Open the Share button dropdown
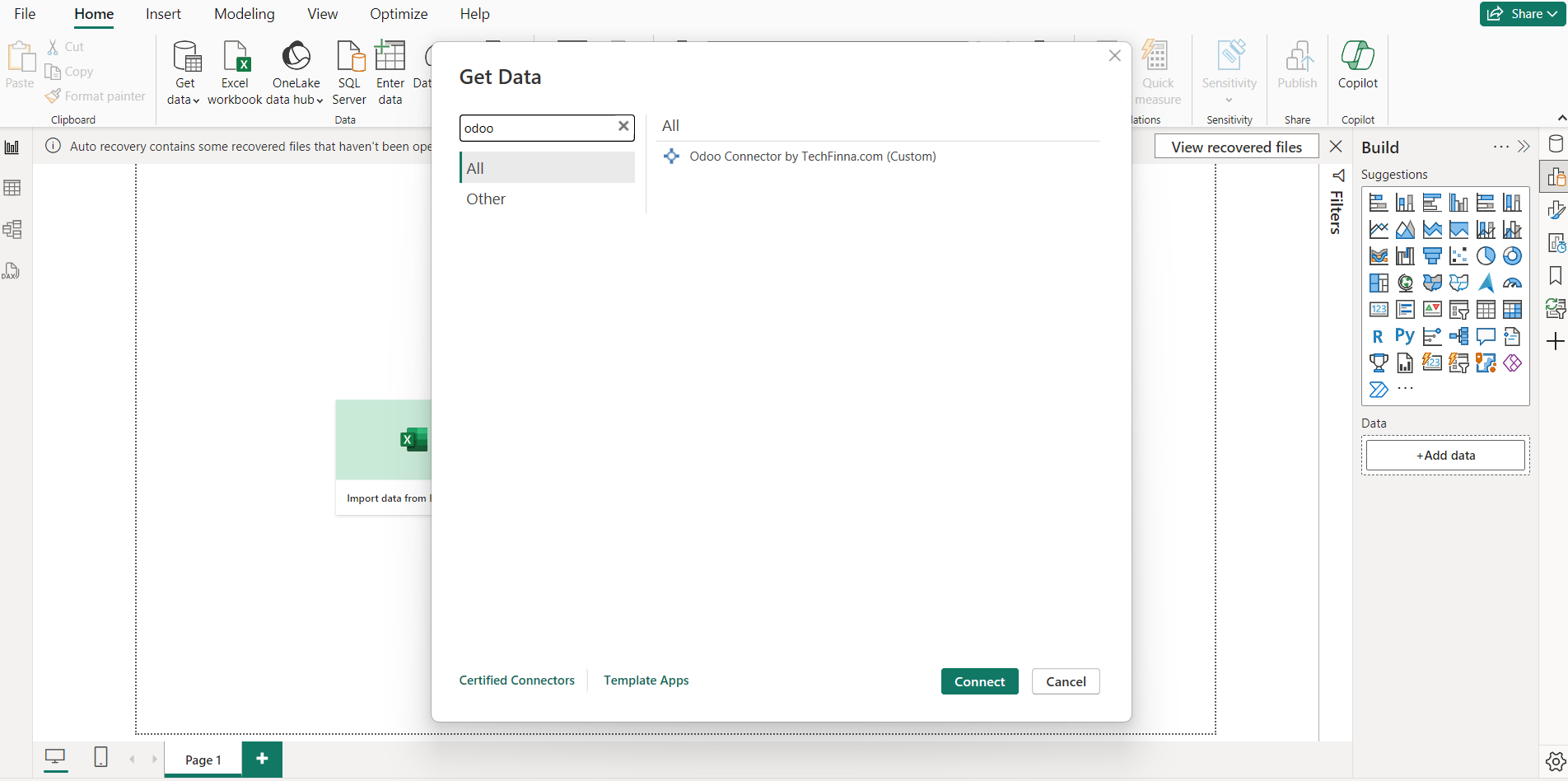Image resolution: width=1568 pixels, height=781 pixels. [x=1523, y=14]
